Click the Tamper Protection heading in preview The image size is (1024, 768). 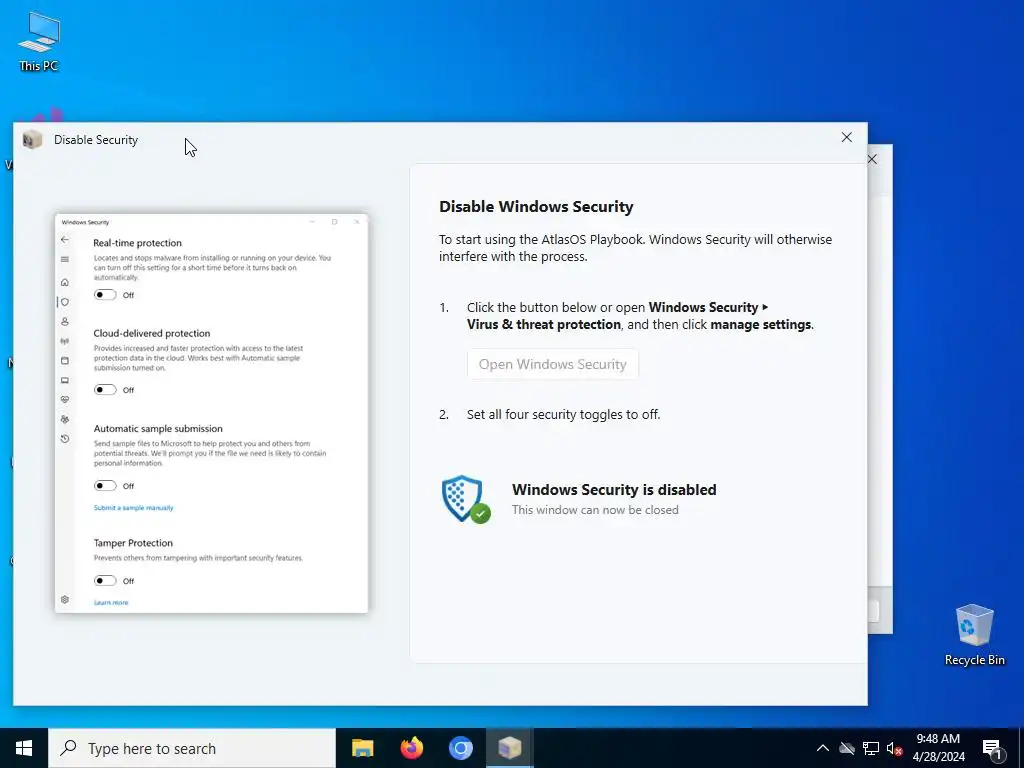coord(133,543)
